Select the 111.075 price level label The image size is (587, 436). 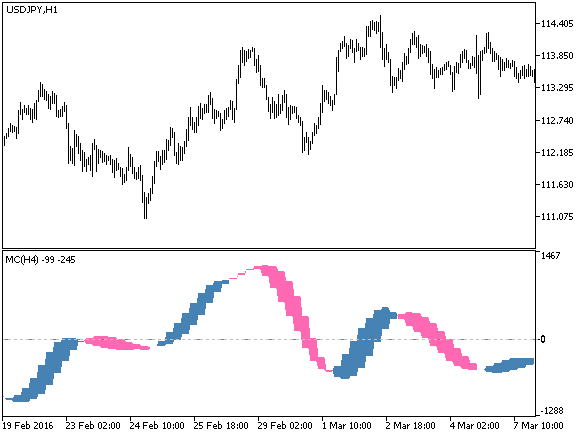(557, 217)
